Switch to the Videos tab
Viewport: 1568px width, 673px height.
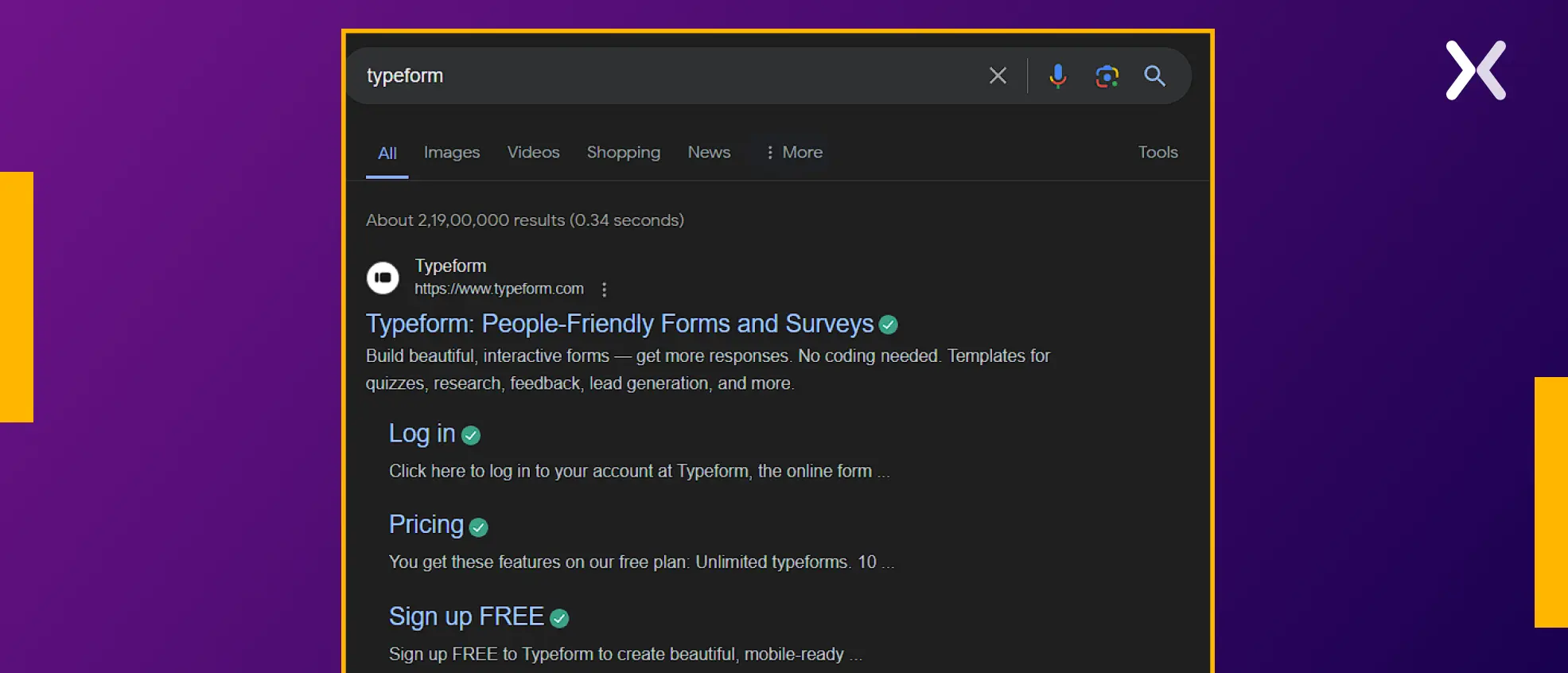tap(534, 152)
